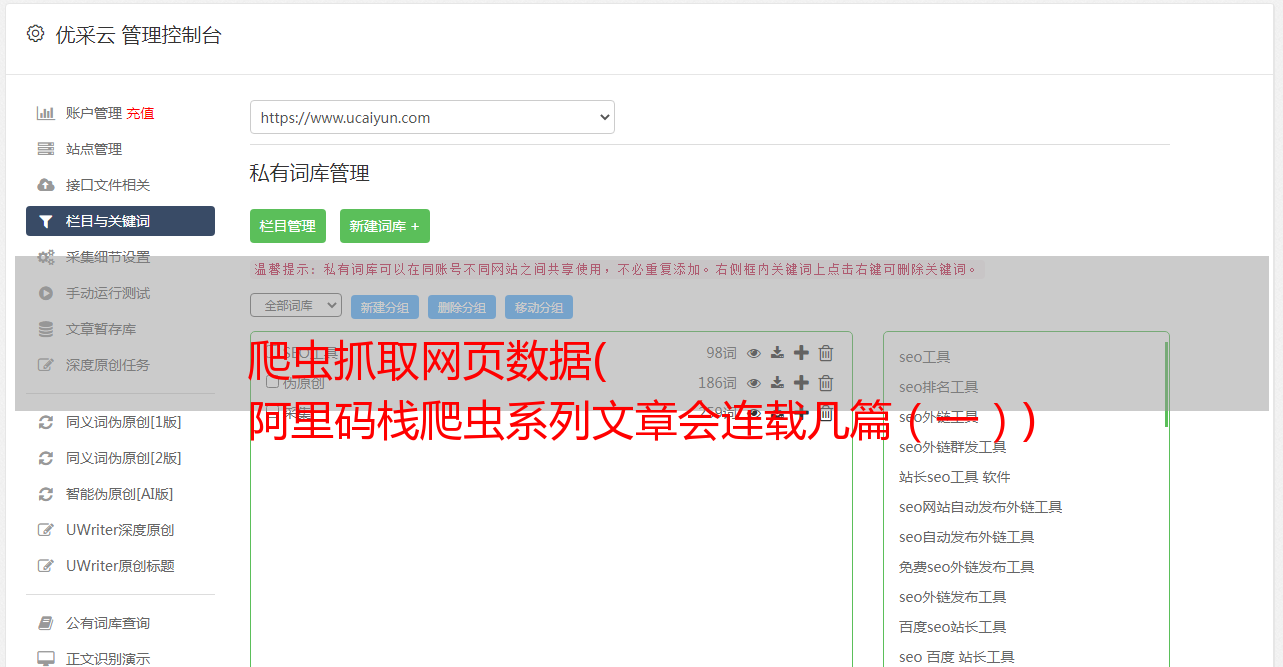
Task: Click the 186词 word count
Action: click(717, 383)
